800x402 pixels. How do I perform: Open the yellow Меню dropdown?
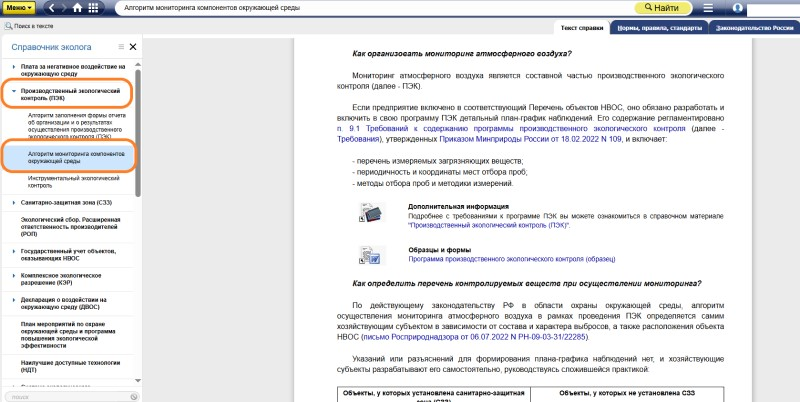click(x=19, y=7)
